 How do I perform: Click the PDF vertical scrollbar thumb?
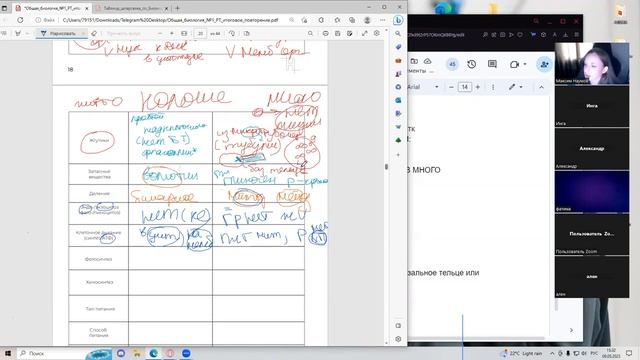click(386, 167)
